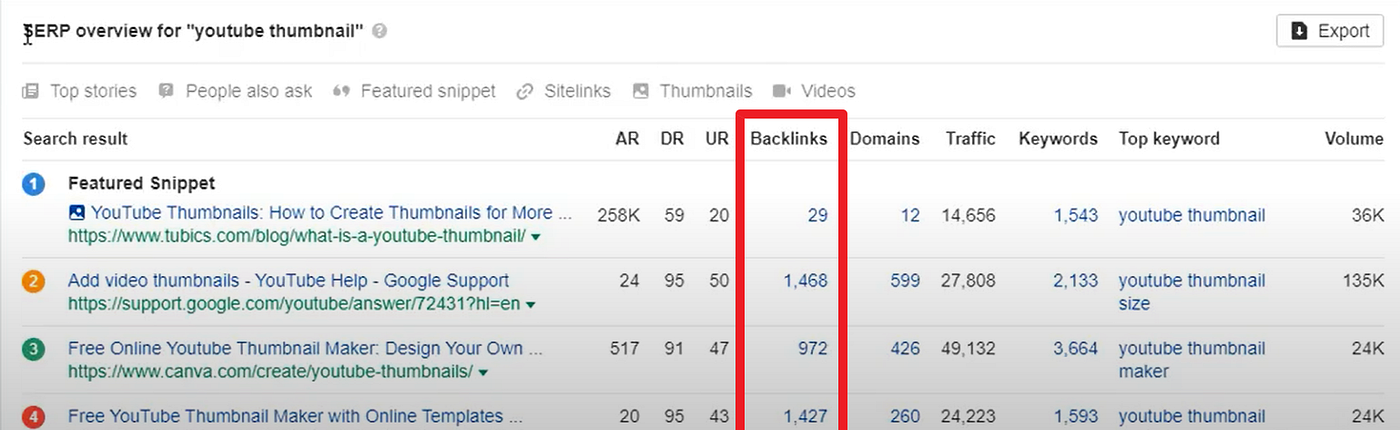
Task: Open the tubics.com blog URL
Action: tap(297, 236)
